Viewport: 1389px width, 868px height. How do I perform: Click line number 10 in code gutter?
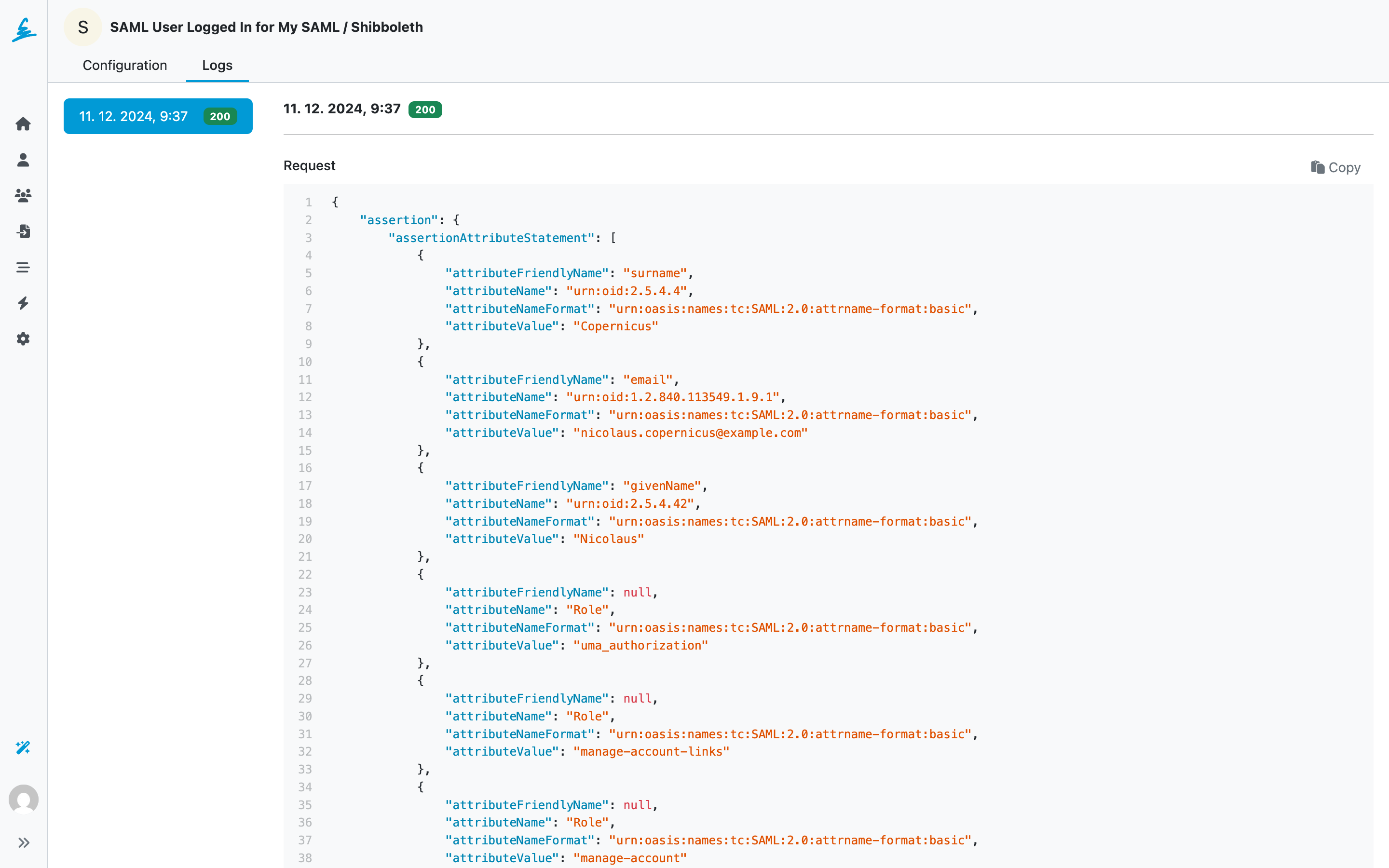(305, 362)
